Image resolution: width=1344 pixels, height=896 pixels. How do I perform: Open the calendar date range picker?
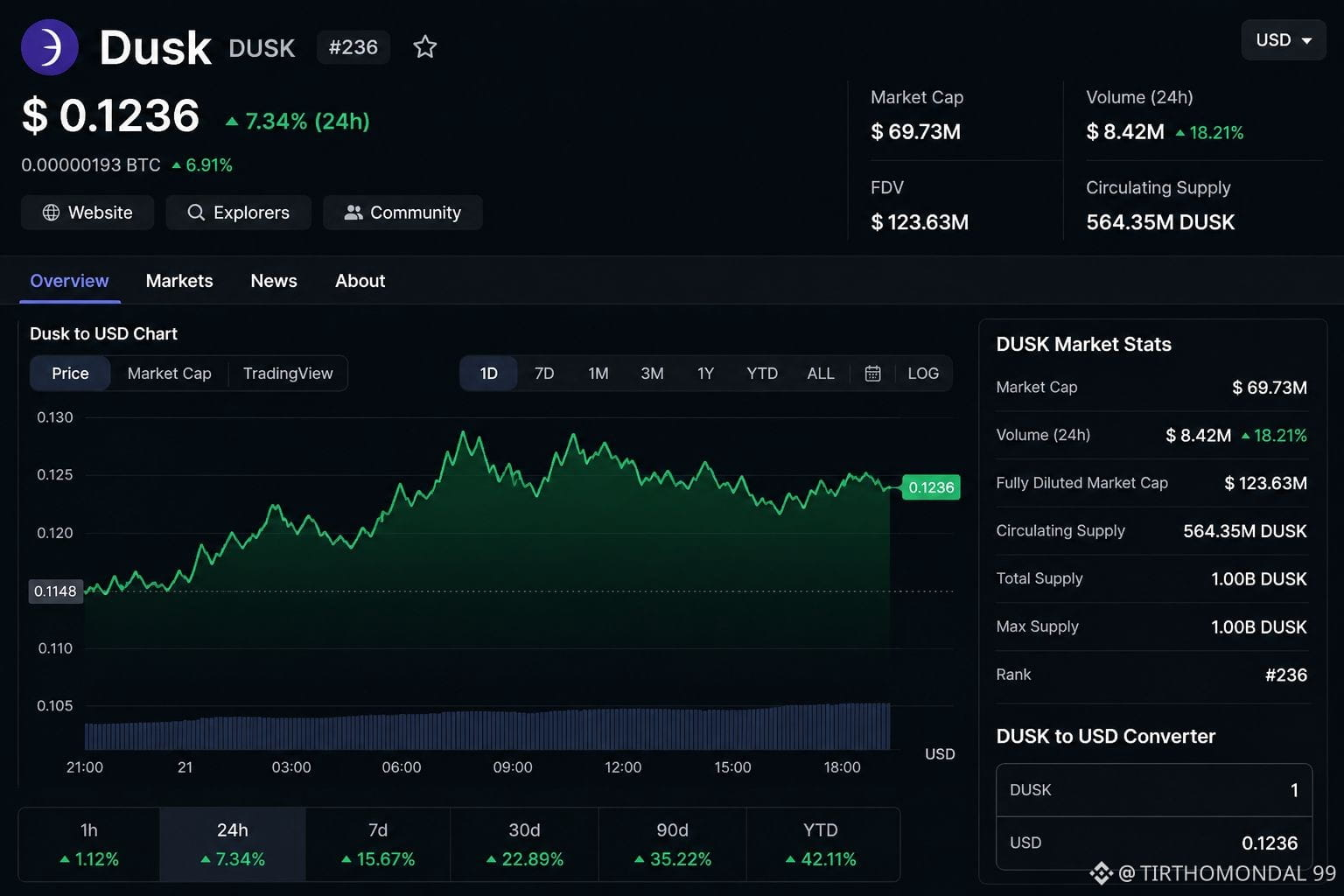tap(872, 374)
